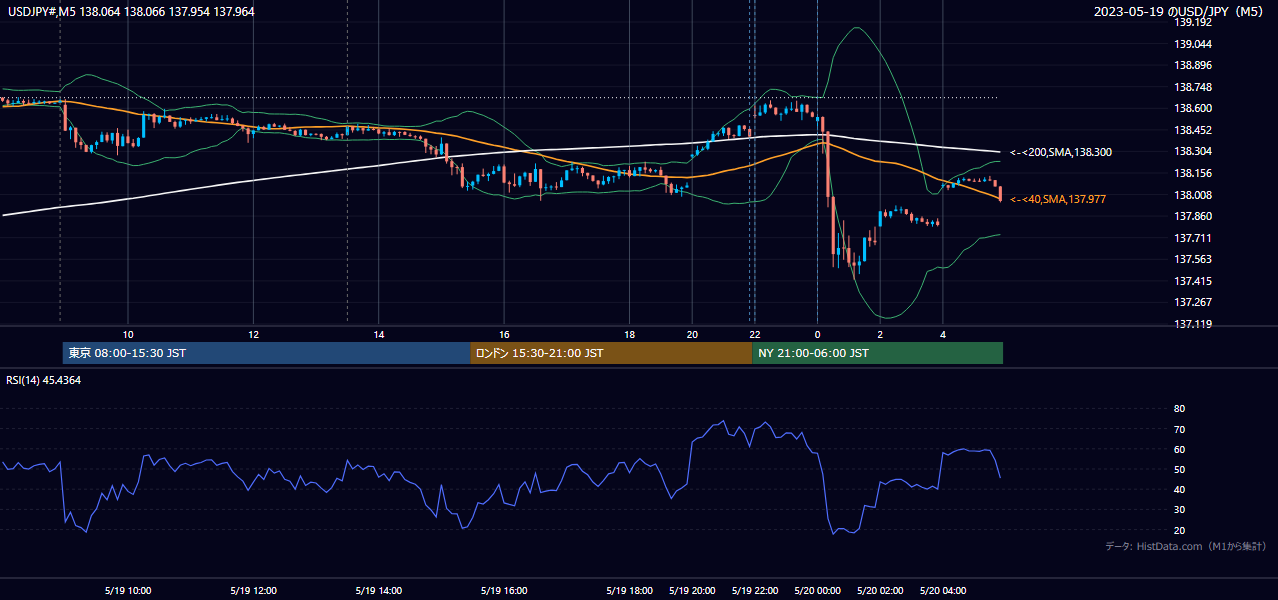Click hour tick '14' under the price chart
The image size is (1278, 600).
point(379,334)
